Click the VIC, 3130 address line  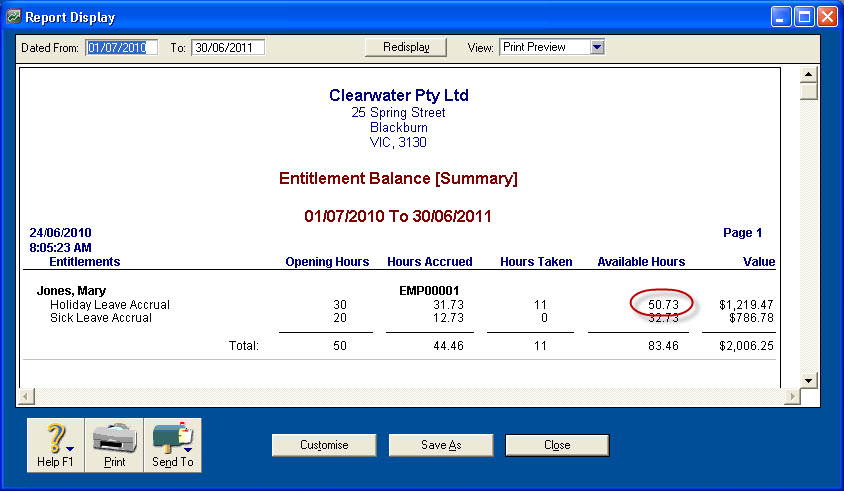coord(398,142)
